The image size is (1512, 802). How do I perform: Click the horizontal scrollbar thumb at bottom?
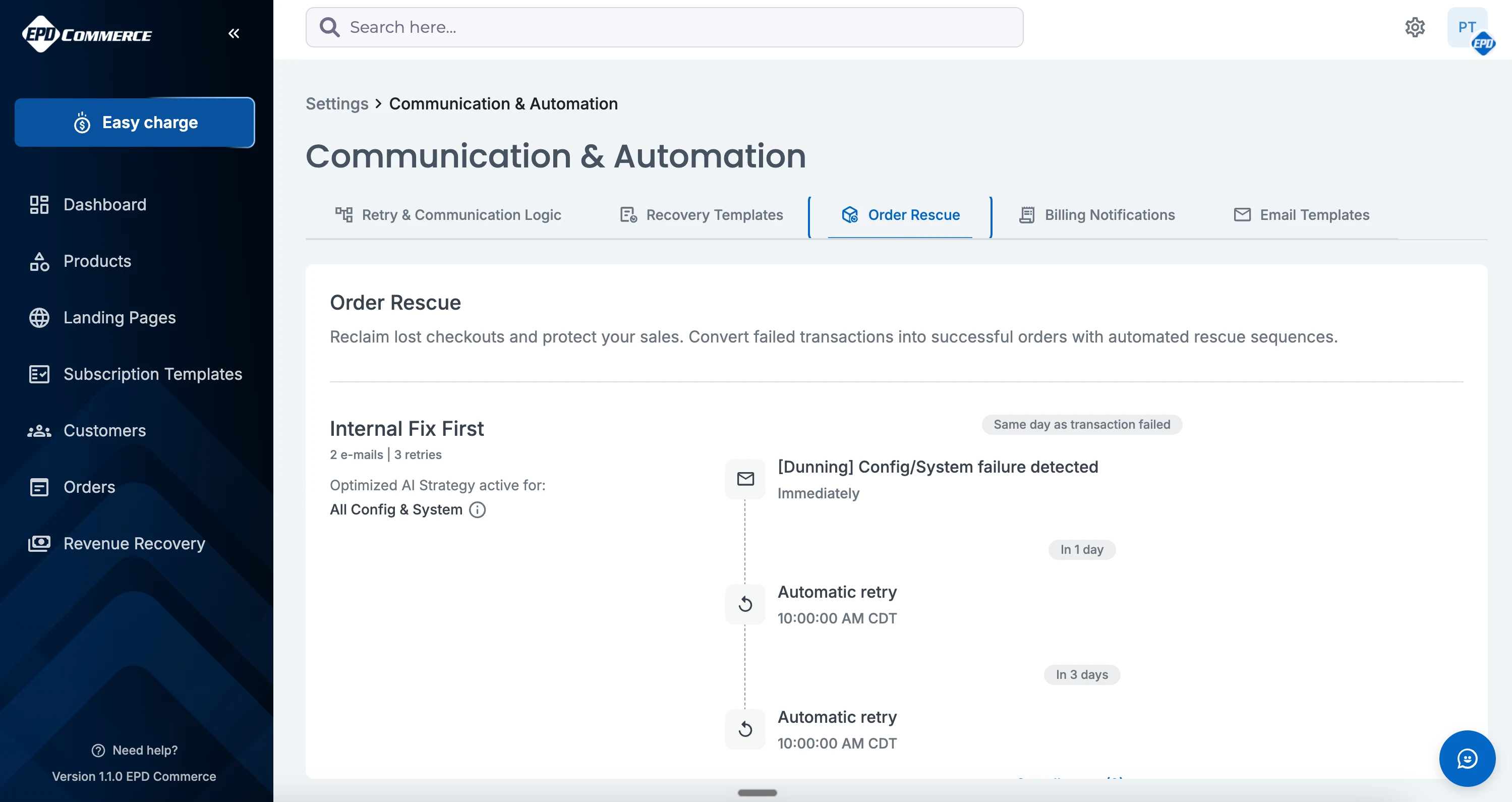pos(757,792)
